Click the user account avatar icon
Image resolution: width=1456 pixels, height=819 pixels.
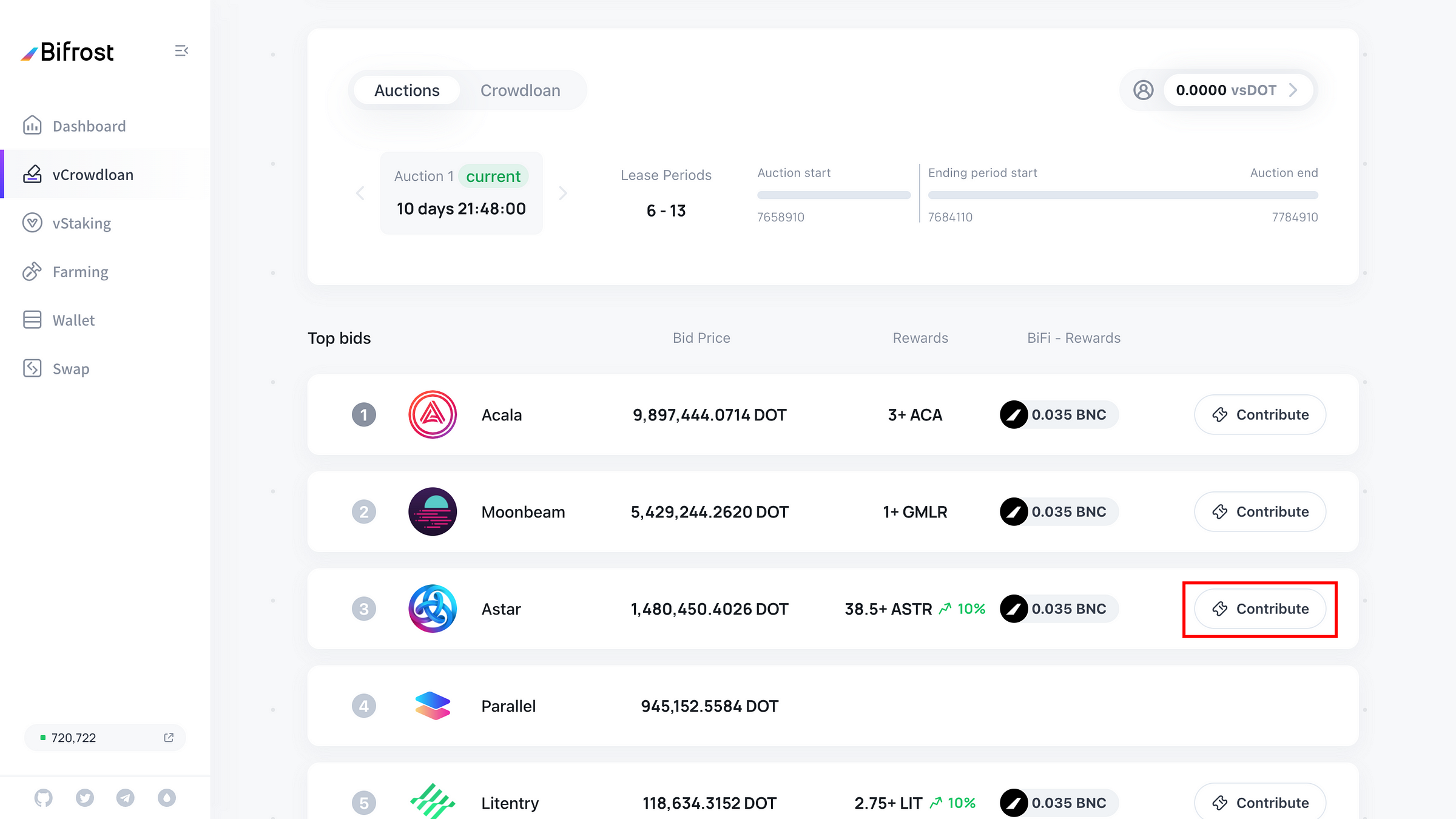point(1144,90)
